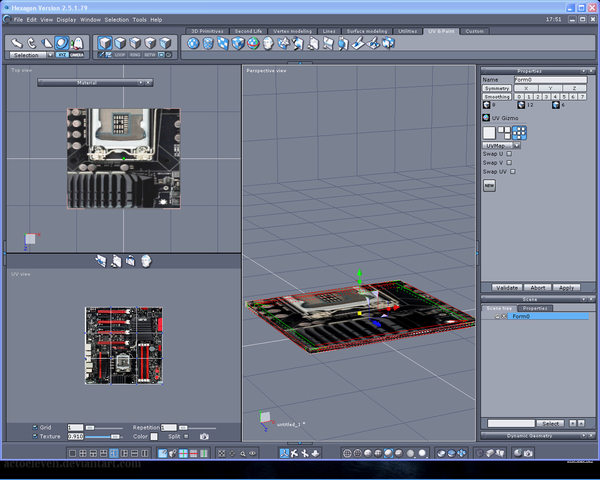Click the camera icon beside Split checkbox
This screenshot has height=480, width=600.
[x=204, y=436]
